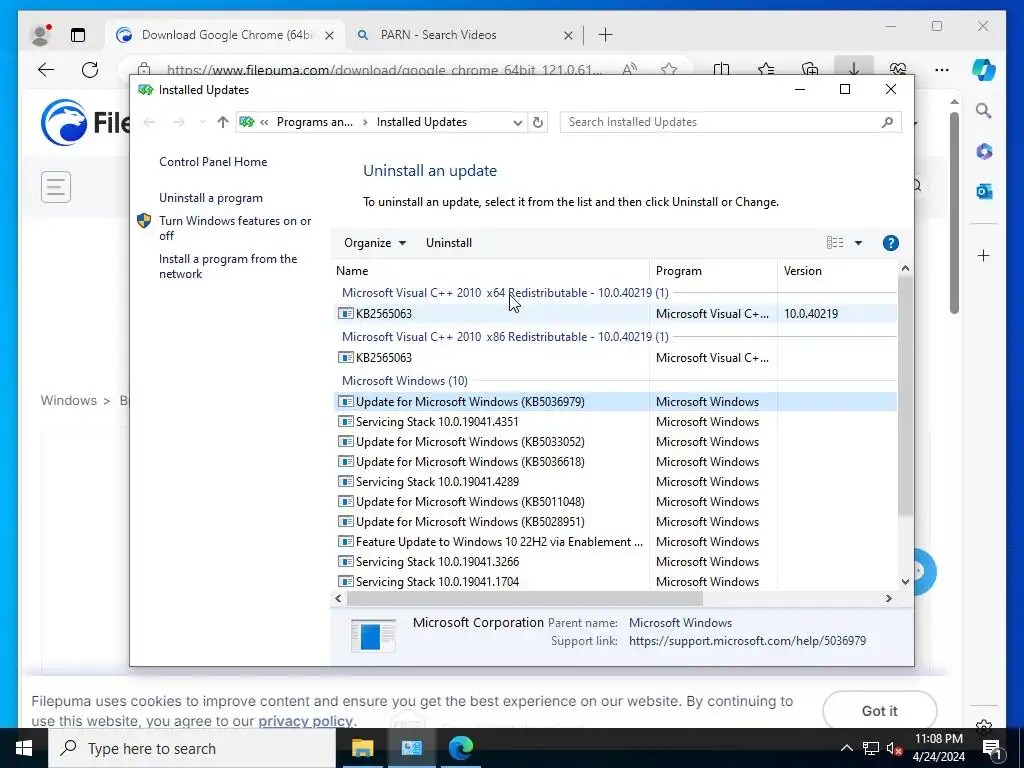The height and width of the screenshot is (768, 1024).
Task: Select Update for Microsoft Windows (KB5011048)
Action: [615, 502]
